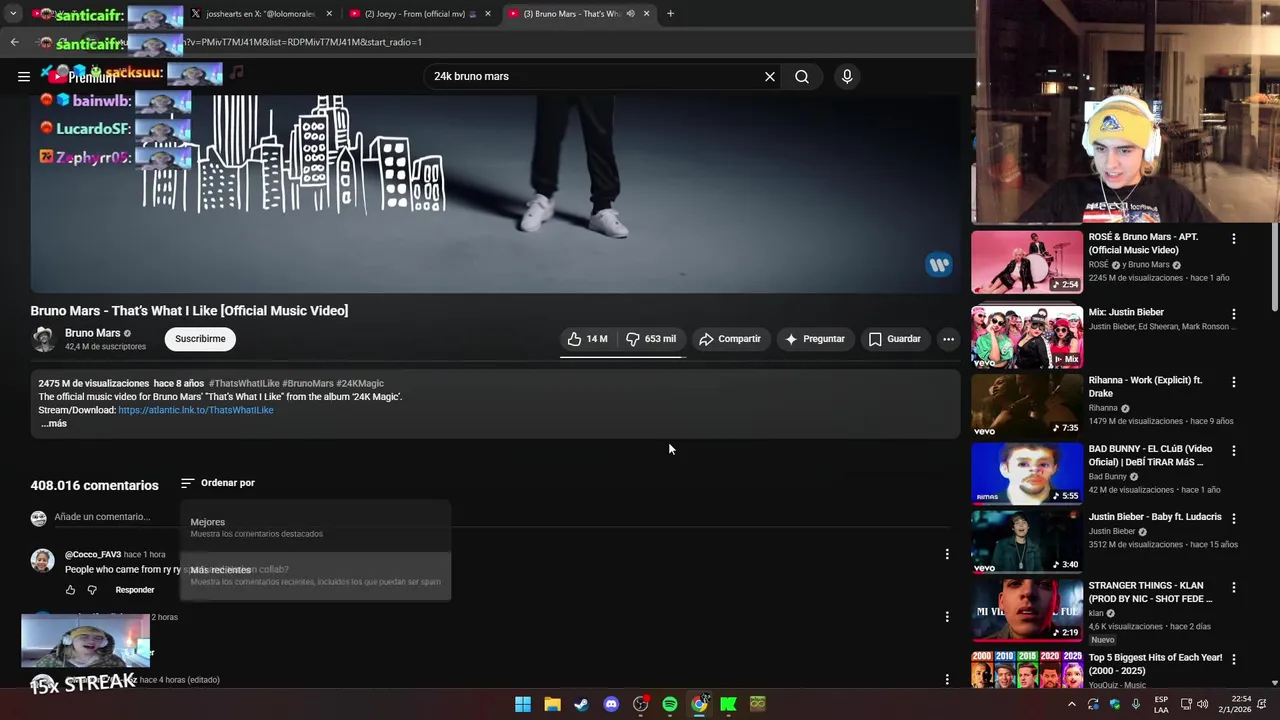Open more actions menu beside Guardar
The height and width of the screenshot is (720, 1280).
[x=948, y=339]
